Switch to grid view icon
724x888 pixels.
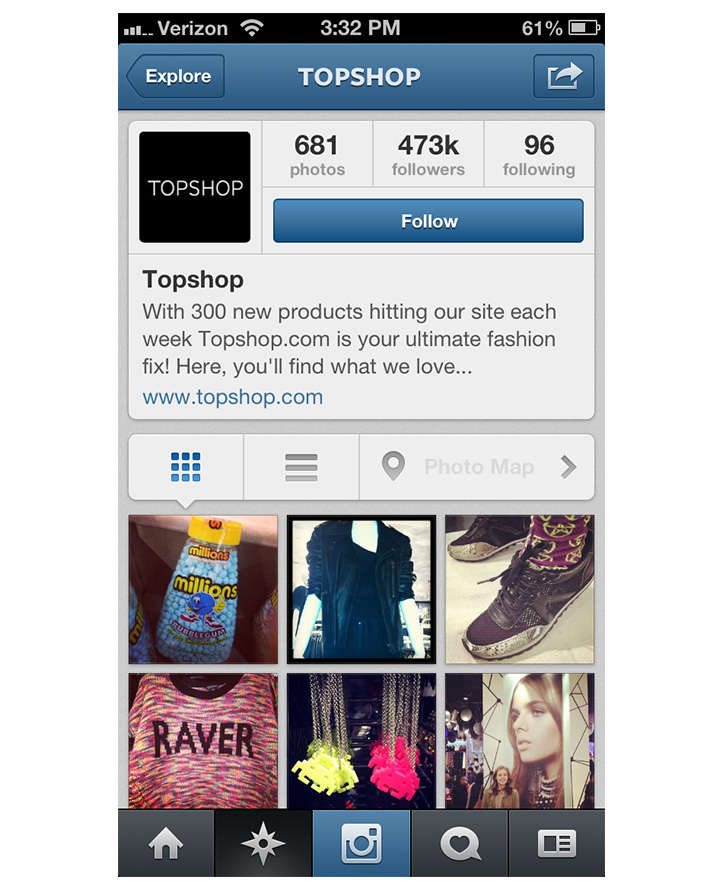point(186,467)
